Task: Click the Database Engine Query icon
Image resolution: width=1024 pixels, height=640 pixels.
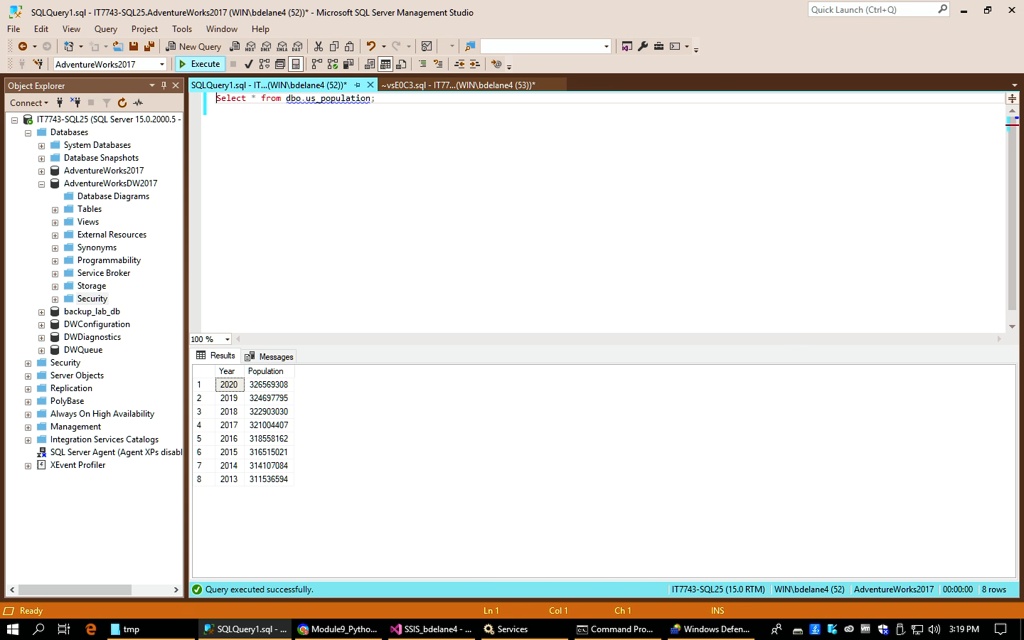Action: click(235, 46)
